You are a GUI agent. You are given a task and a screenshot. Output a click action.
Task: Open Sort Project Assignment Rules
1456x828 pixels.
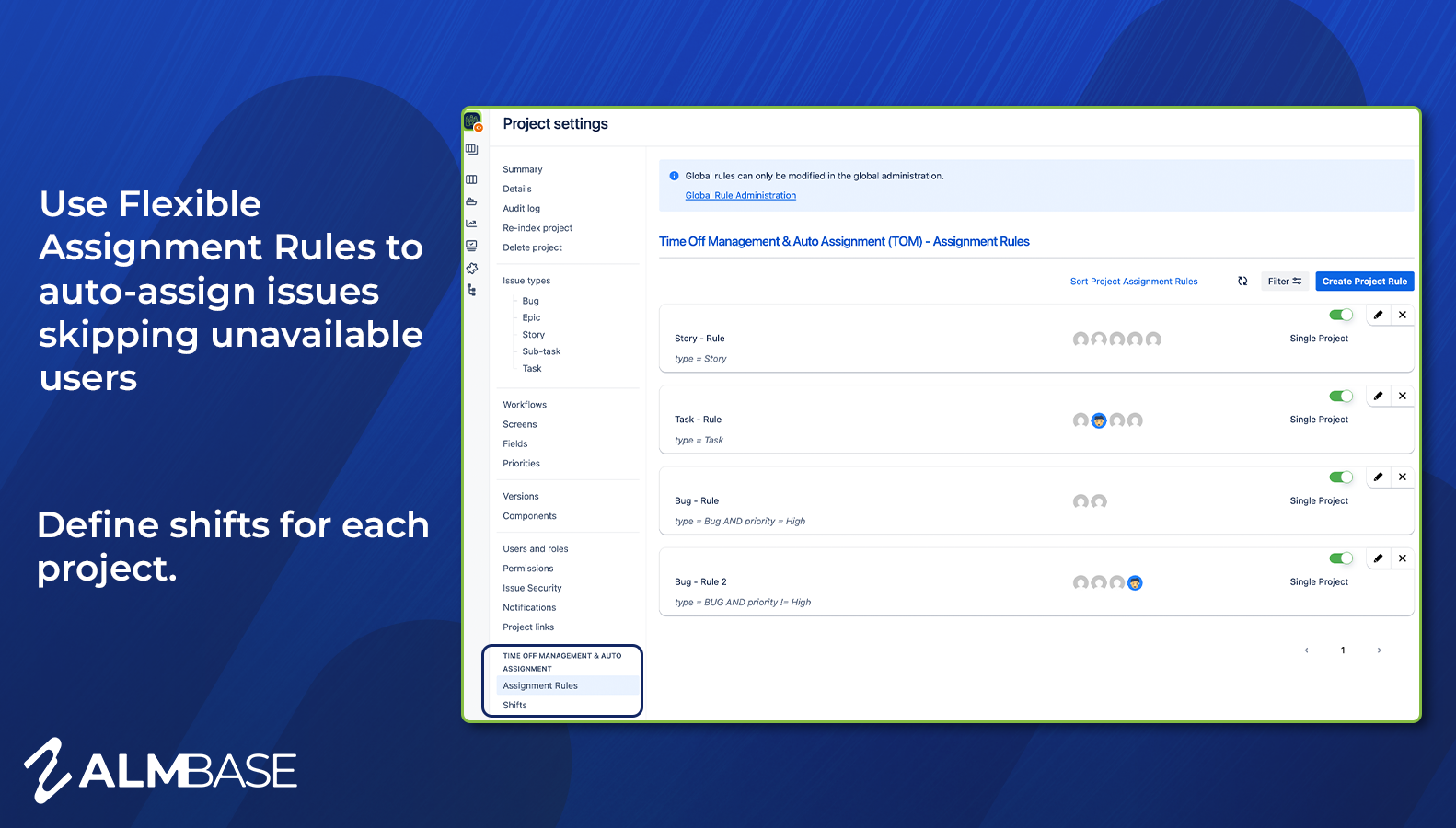point(1134,282)
